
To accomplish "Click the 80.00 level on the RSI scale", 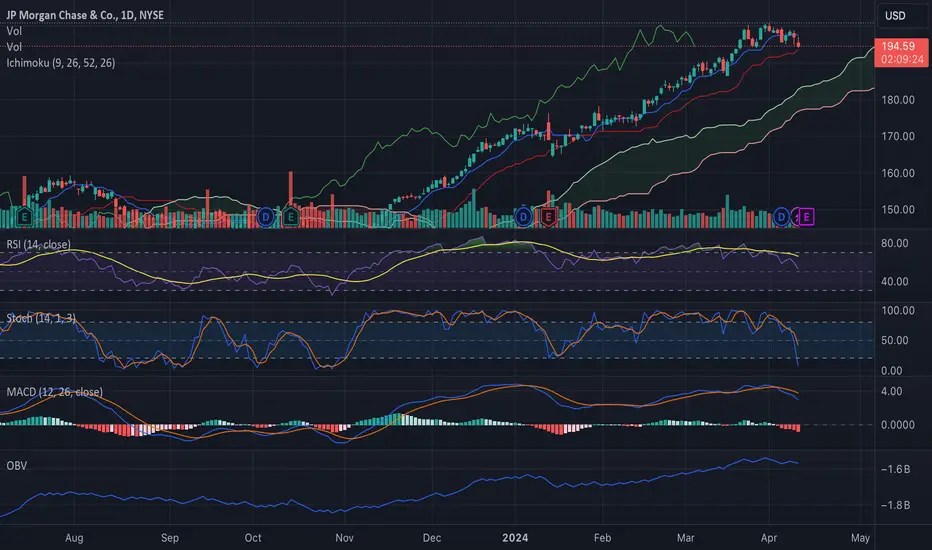I will pos(895,243).
